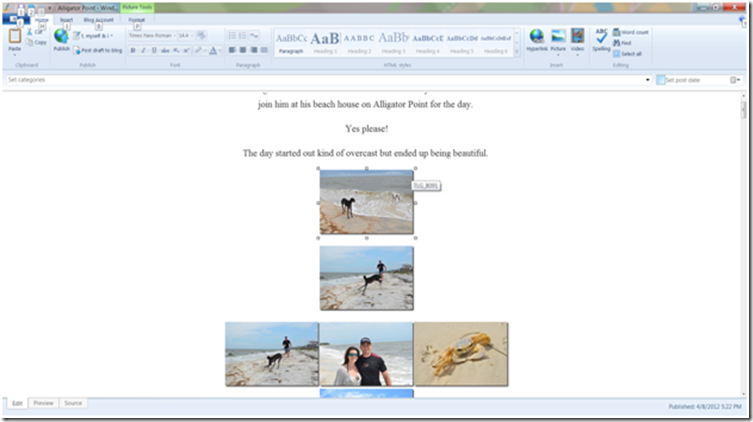Insert a Picture
Viewport: 753px width, 422px height.
point(558,40)
